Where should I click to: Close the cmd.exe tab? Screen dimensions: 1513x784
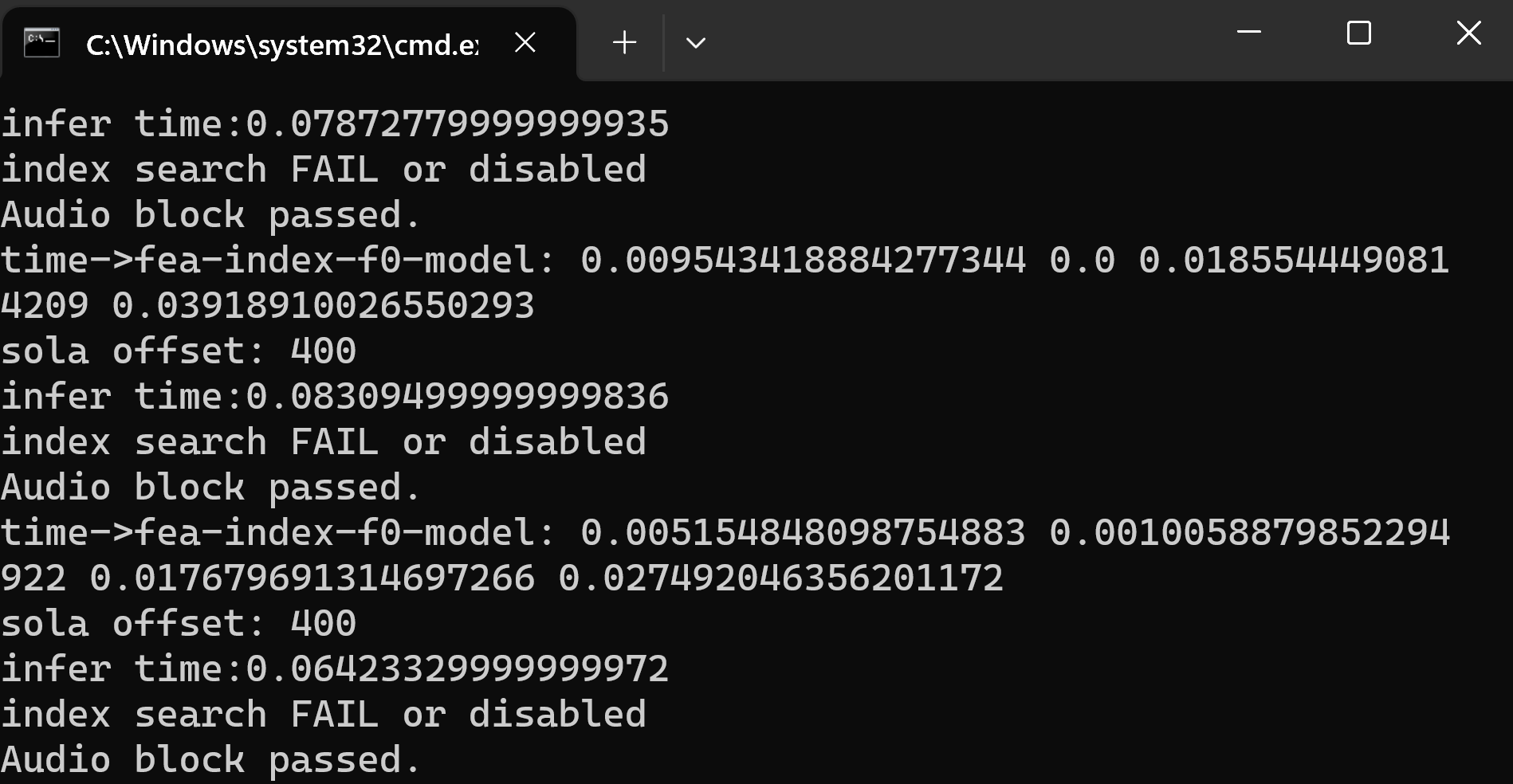525,42
